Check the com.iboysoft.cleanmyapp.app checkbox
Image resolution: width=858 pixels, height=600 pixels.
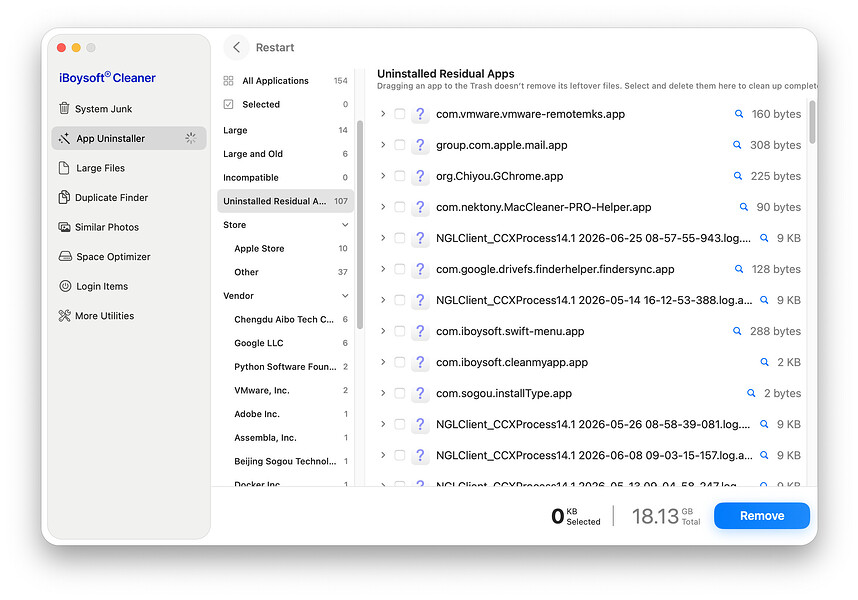click(x=400, y=362)
